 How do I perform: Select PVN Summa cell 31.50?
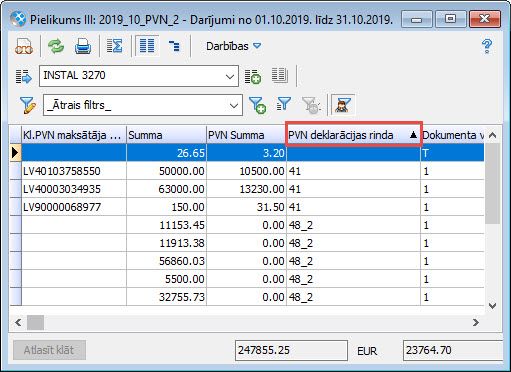tap(246, 207)
